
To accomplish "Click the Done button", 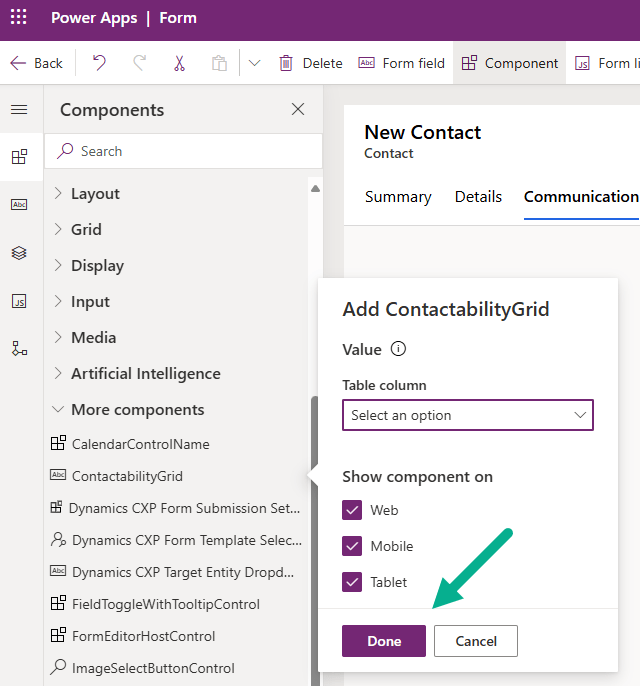I will 384,641.
